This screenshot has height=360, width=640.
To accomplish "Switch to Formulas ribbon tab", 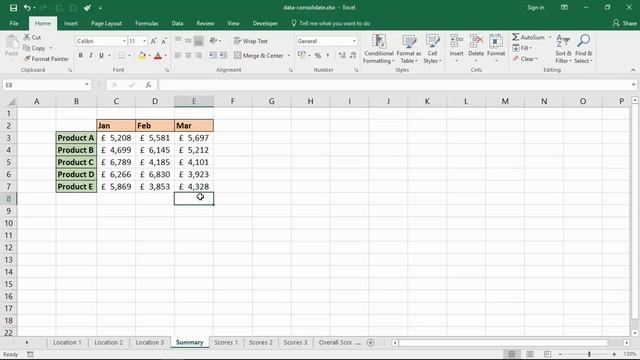I will 147,23.
